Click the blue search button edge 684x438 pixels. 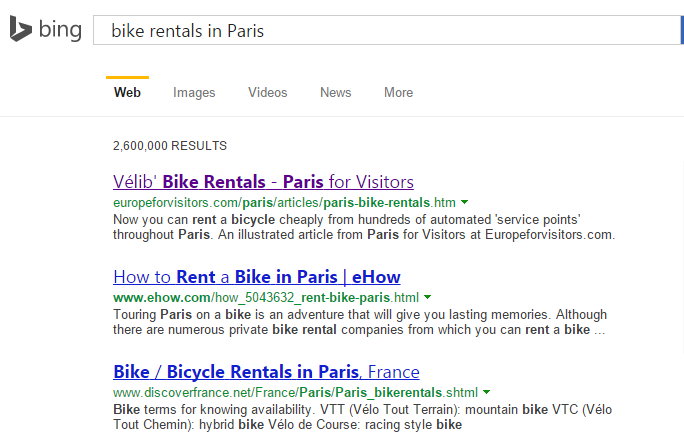point(682,30)
